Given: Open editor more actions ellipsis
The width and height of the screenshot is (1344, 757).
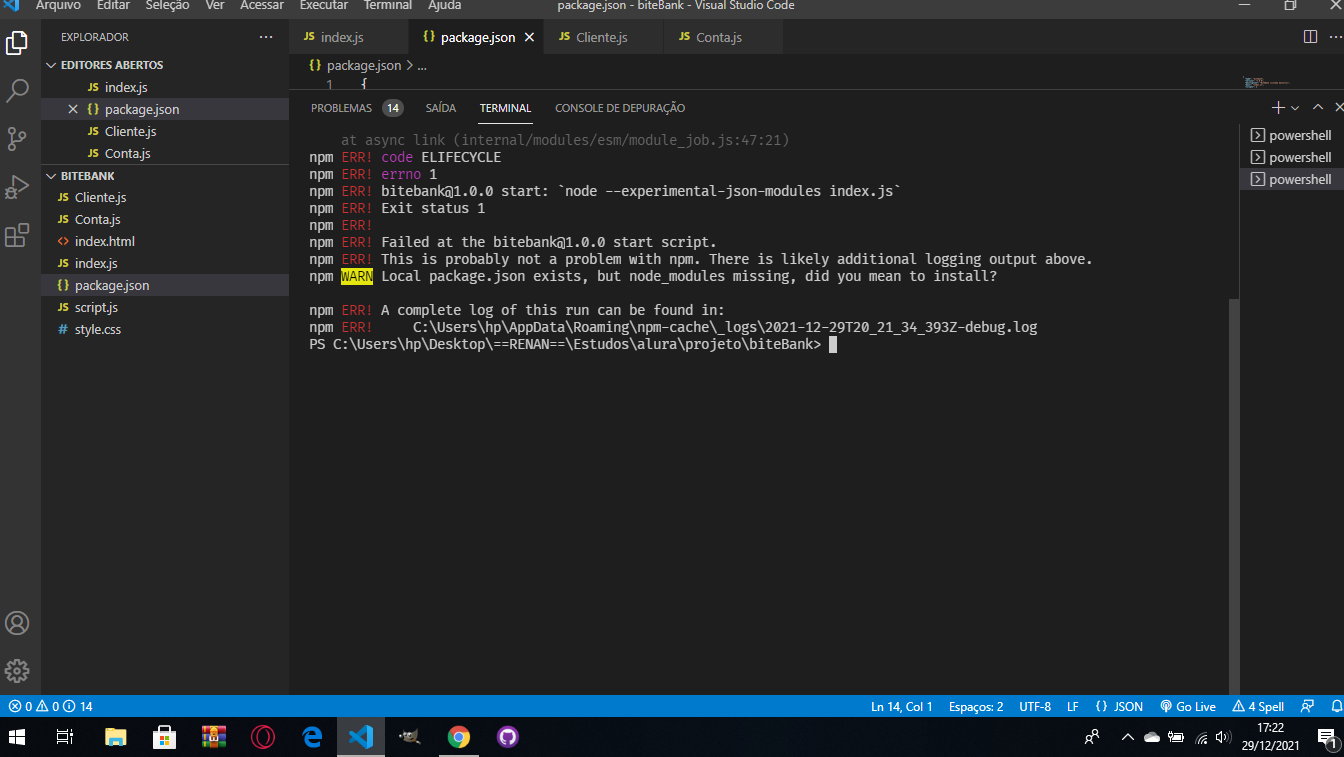Looking at the screenshot, I should coord(1338,37).
